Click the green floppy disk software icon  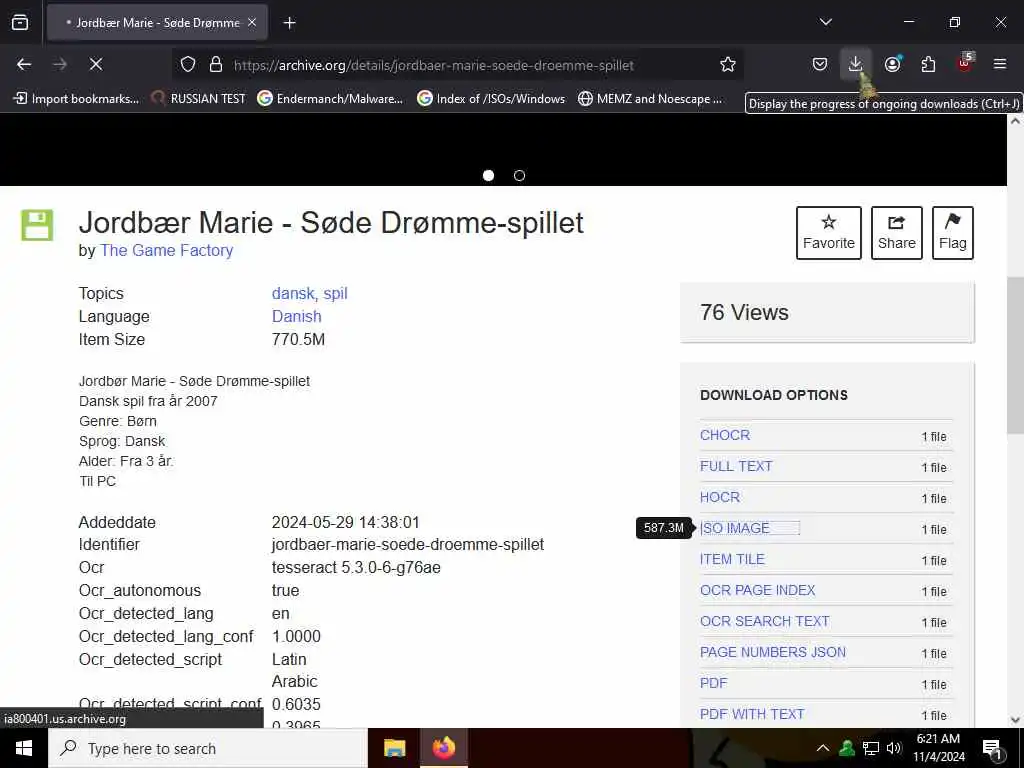[37, 225]
